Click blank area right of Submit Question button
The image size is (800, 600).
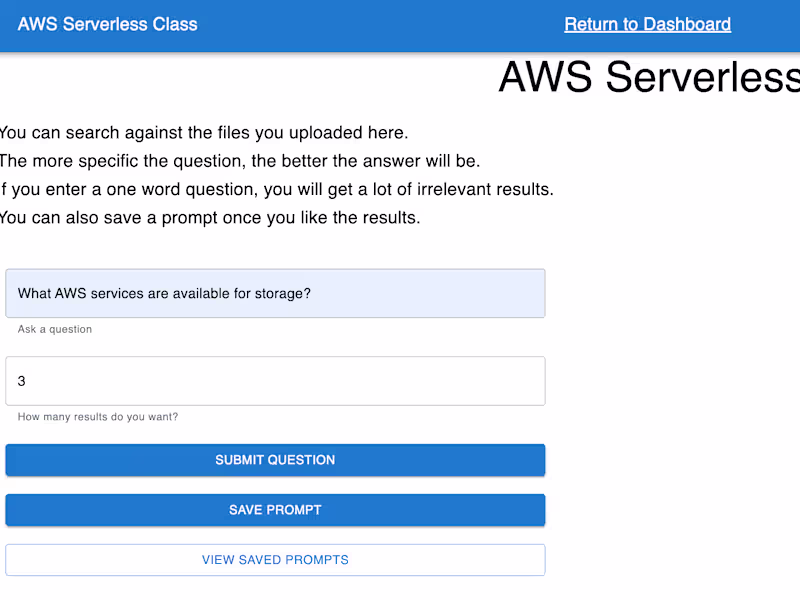670,460
